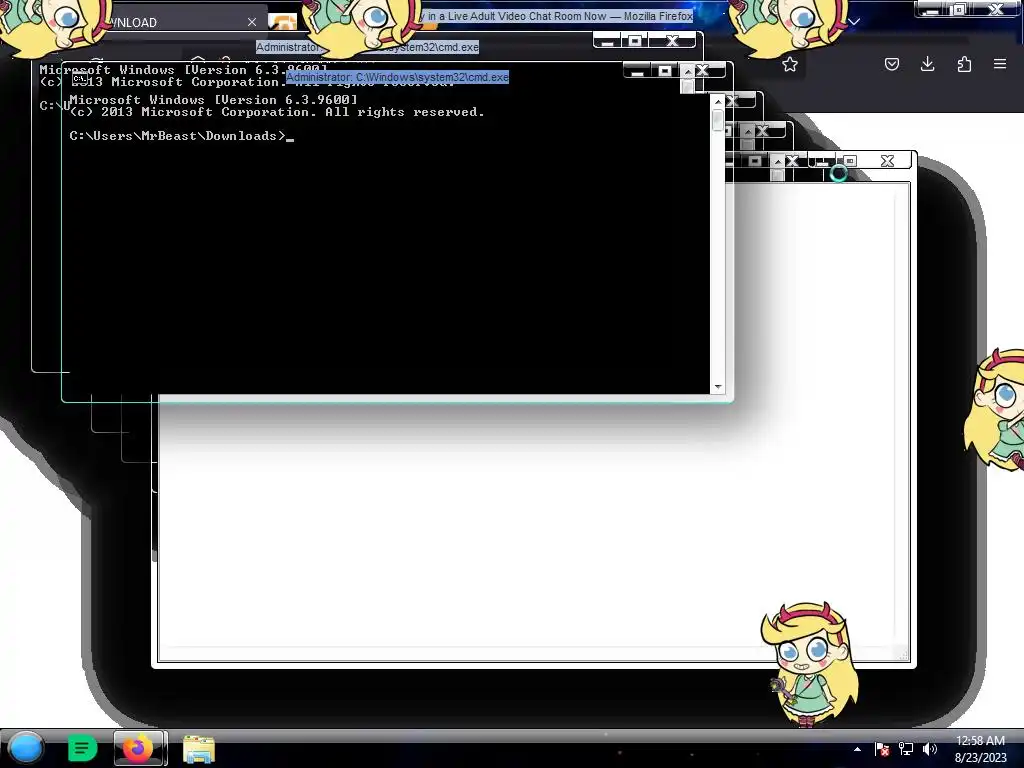The height and width of the screenshot is (768, 1024).
Task: Click the C:\Users\MrBeast\Downloads> prompt line
Action: 178,136
